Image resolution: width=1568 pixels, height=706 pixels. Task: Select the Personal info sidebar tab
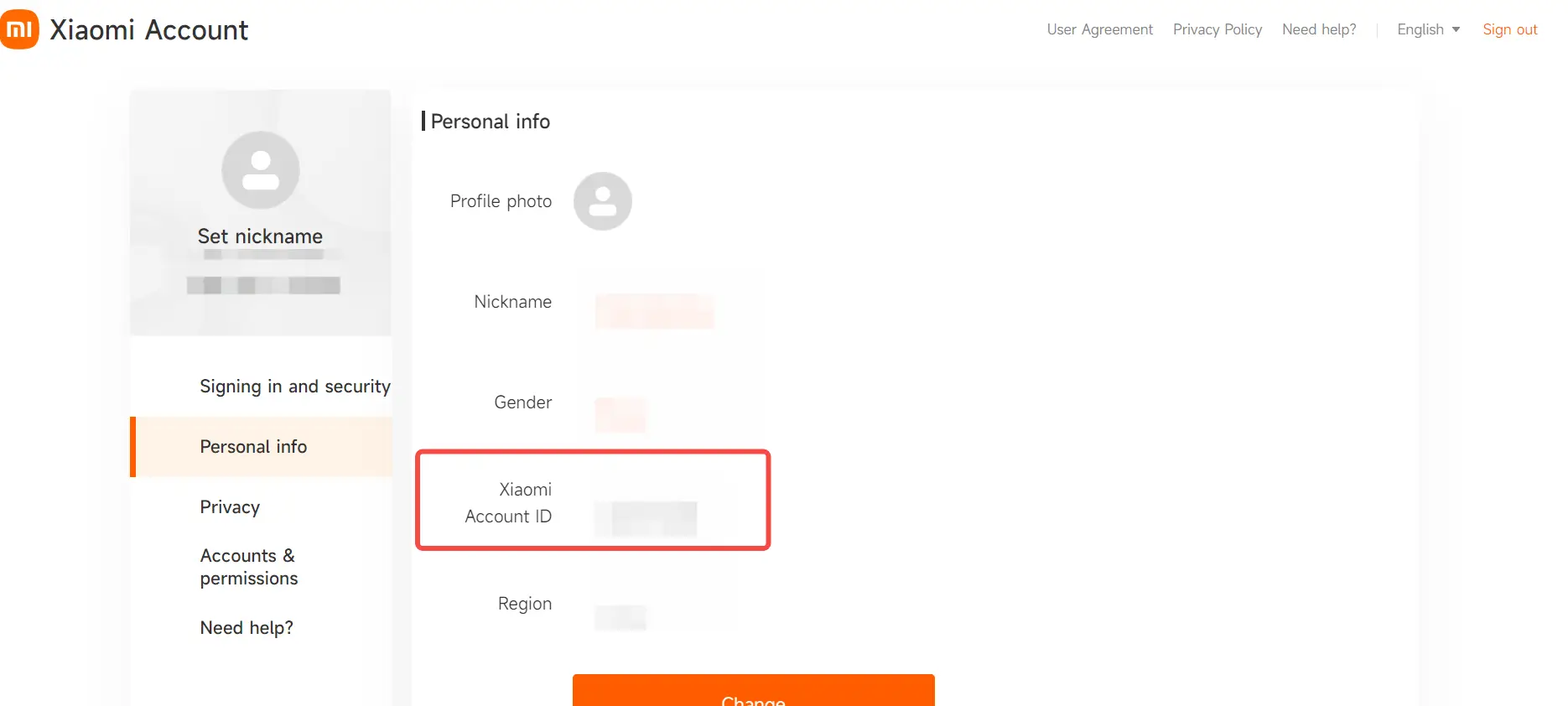coord(252,447)
